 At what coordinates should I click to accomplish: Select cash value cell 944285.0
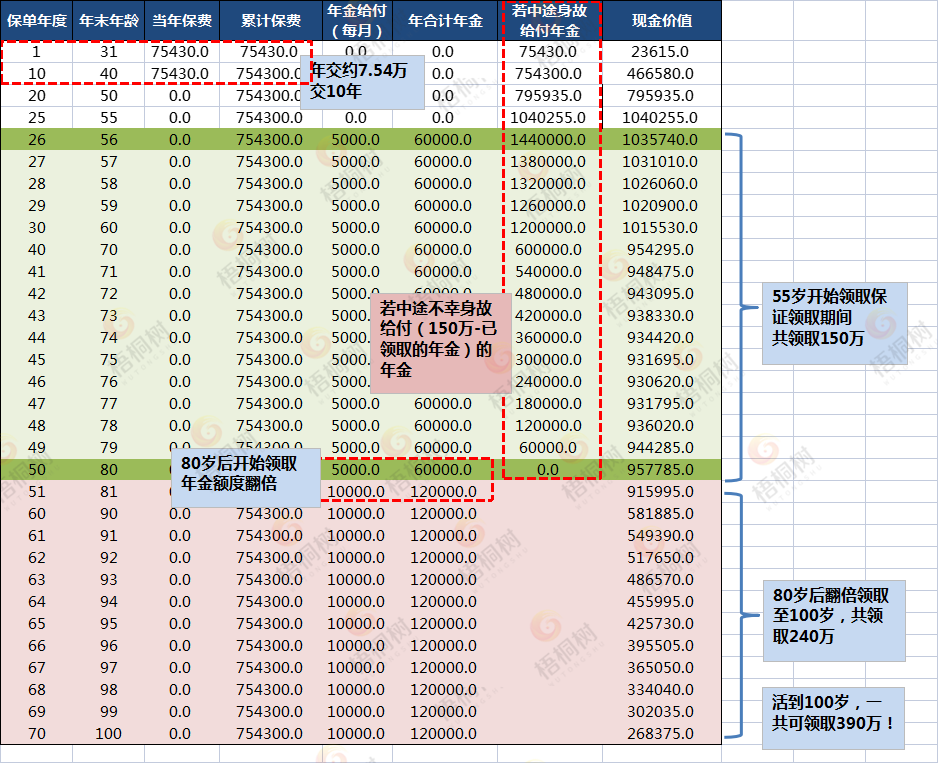tap(660, 448)
